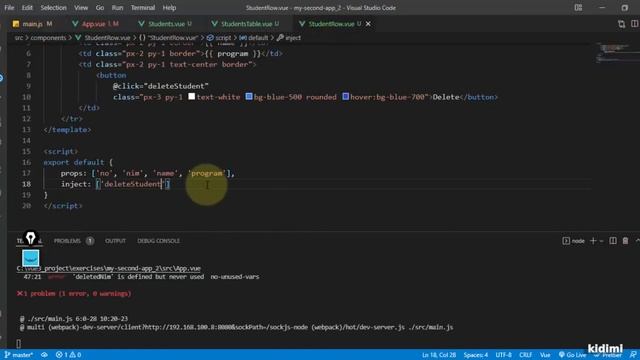The width and height of the screenshot is (640, 360).
Task: Open the hover:bg-blue-700 color swatch picker
Action: [x=345, y=97]
